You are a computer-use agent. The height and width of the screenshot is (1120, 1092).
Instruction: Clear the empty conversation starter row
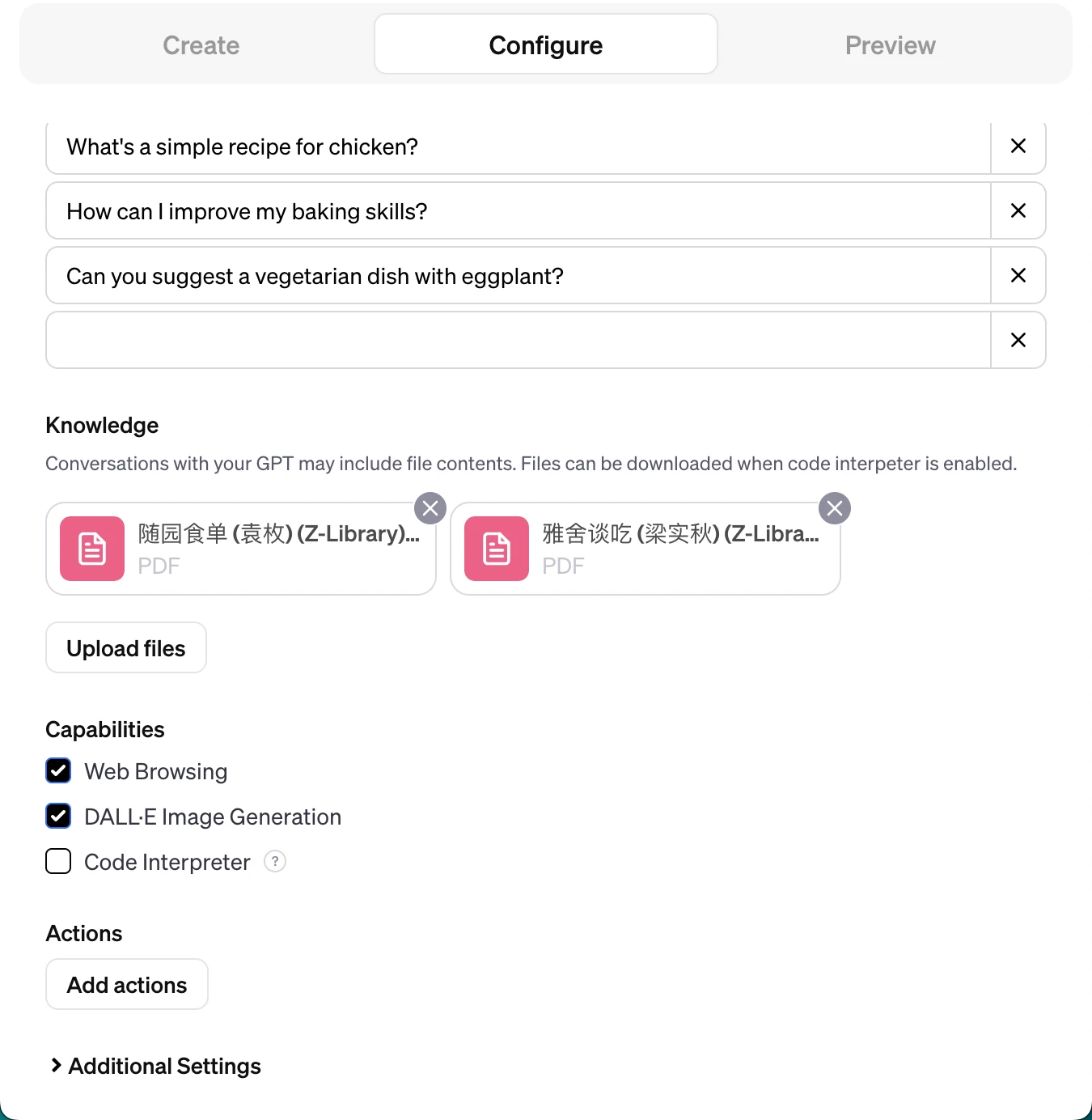point(1018,341)
